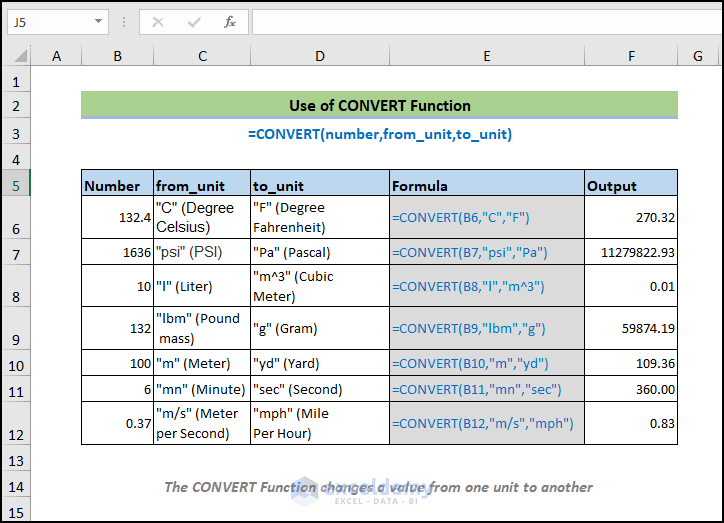Select the 'from_unit' header cell
The image size is (724, 523).
click(x=202, y=183)
